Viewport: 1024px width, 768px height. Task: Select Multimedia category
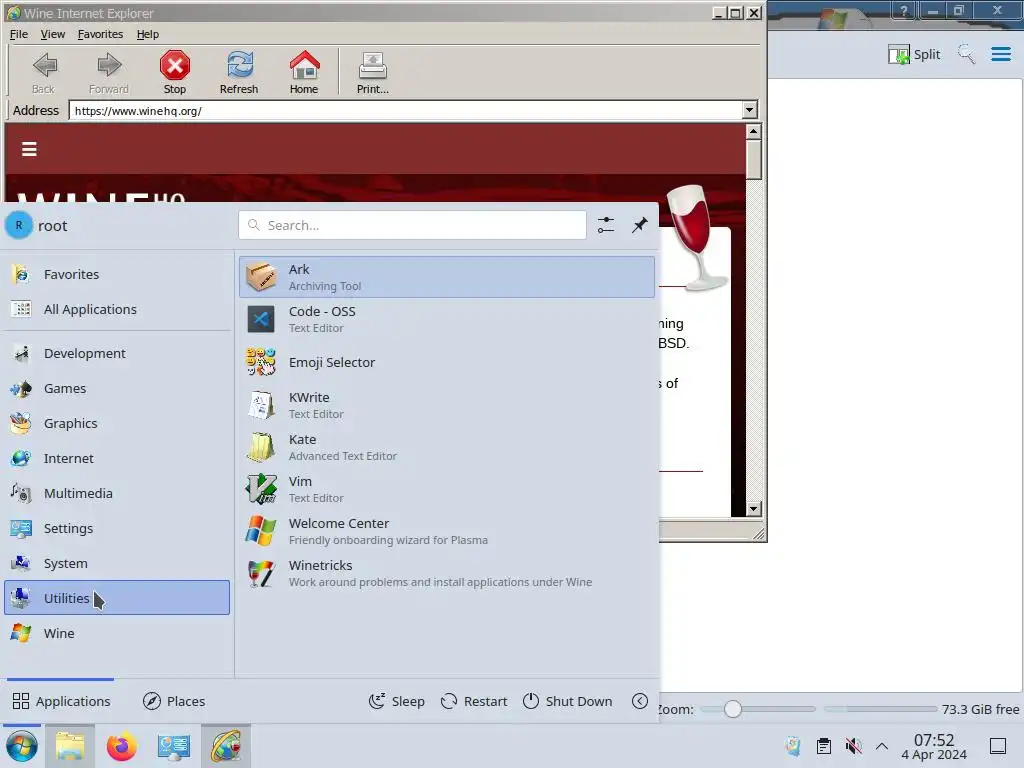[x=117, y=493]
